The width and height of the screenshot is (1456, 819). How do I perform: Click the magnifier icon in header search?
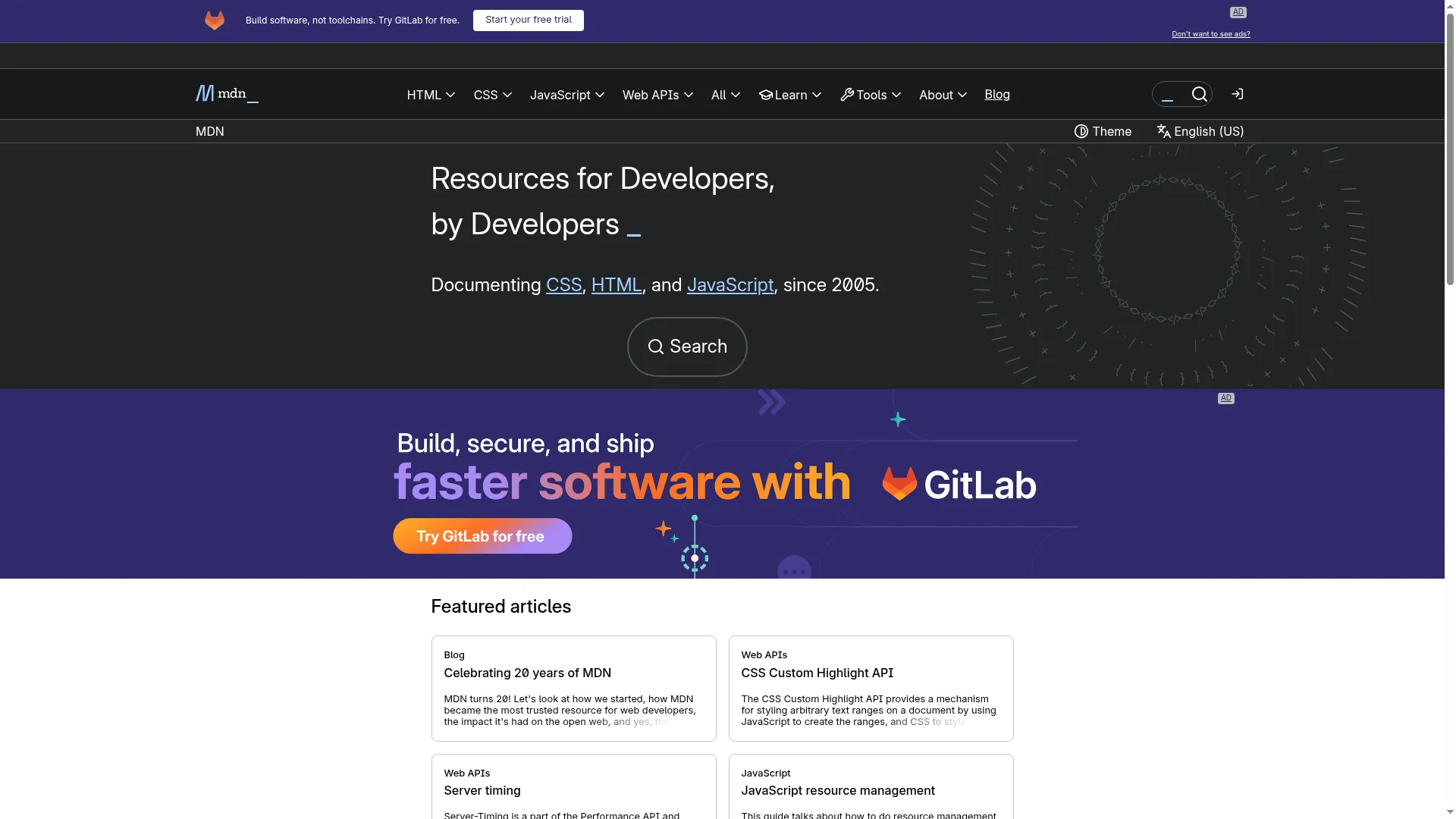click(x=1199, y=94)
